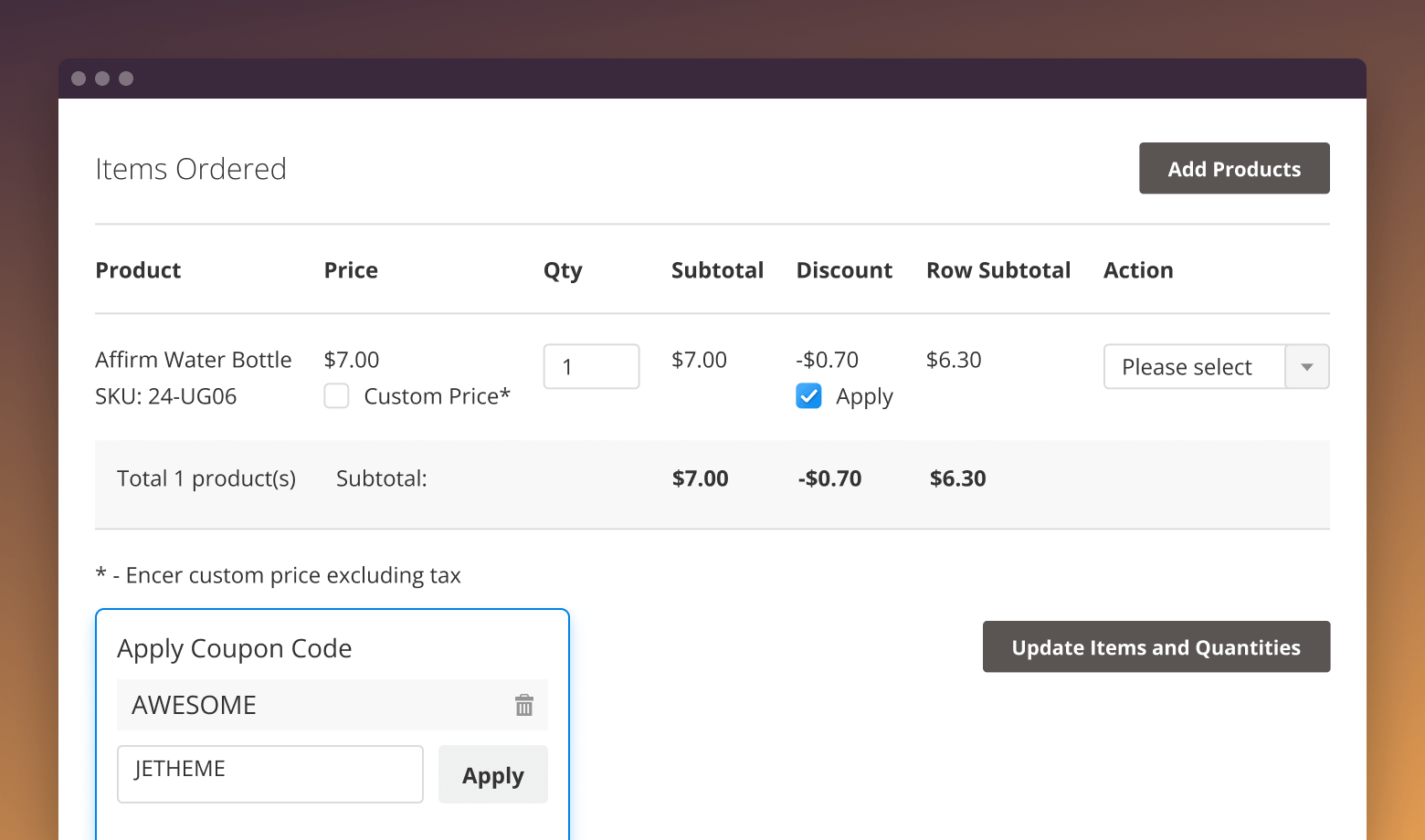Click the Items Ordered heading
The height and width of the screenshot is (840, 1425).
[191, 168]
